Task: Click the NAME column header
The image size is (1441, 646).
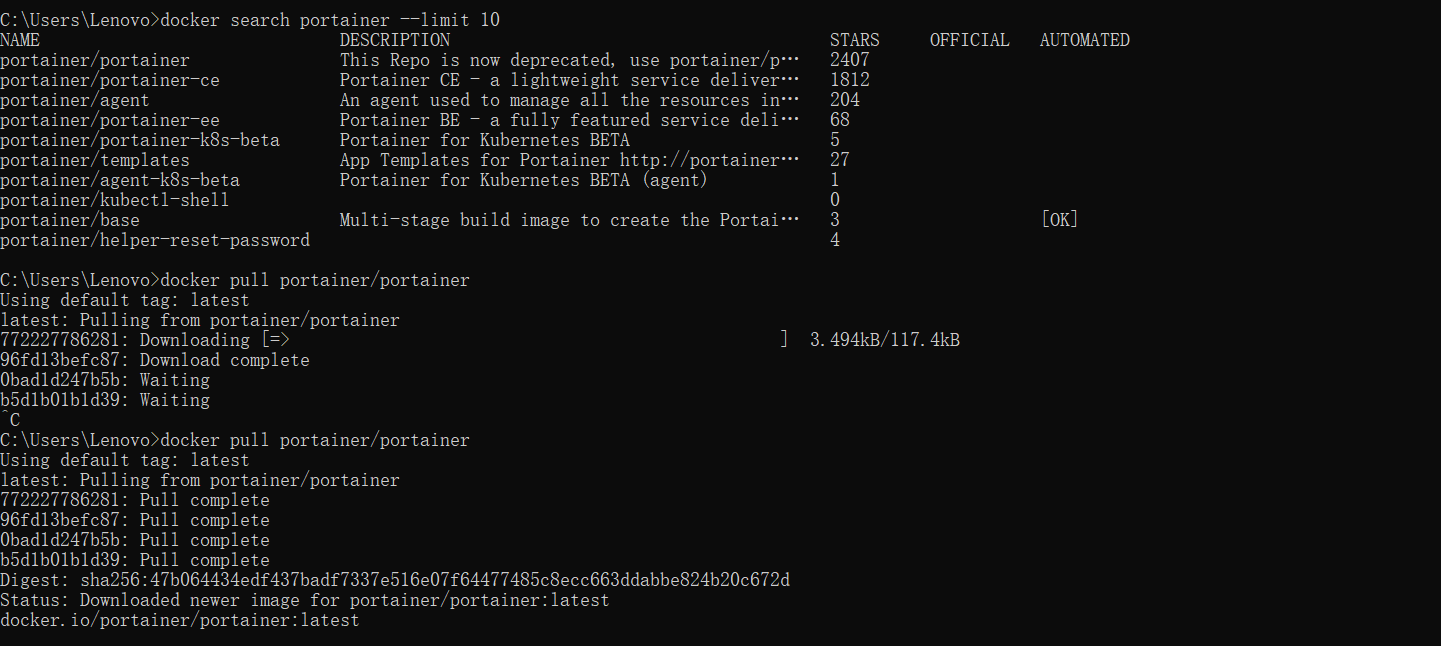Action: [x=20, y=40]
